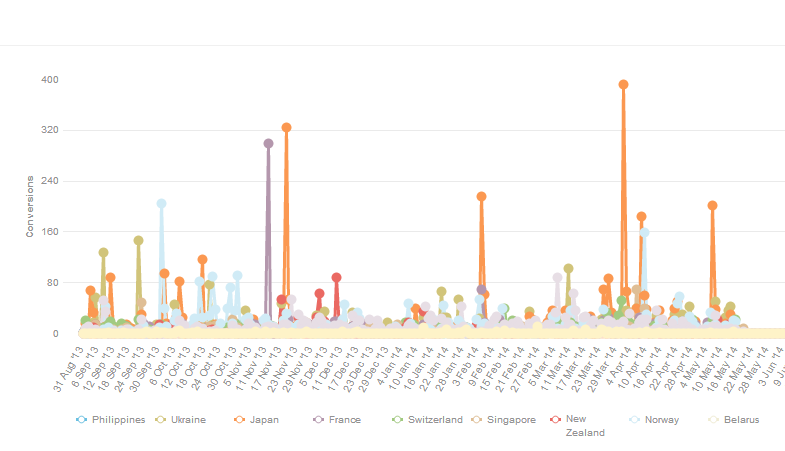This screenshot has height=451, width=785.
Task: Click the orange November peak near 320
Action: (x=286, y=127)
